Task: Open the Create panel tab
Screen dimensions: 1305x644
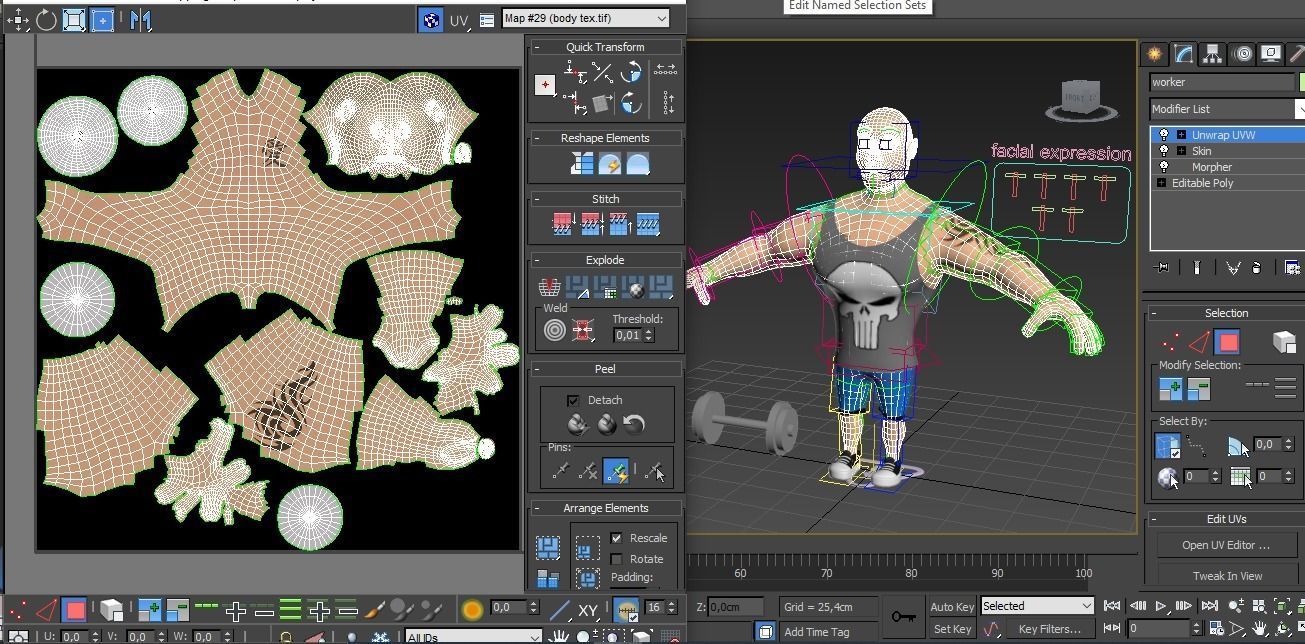Action: pos(1155,54)
